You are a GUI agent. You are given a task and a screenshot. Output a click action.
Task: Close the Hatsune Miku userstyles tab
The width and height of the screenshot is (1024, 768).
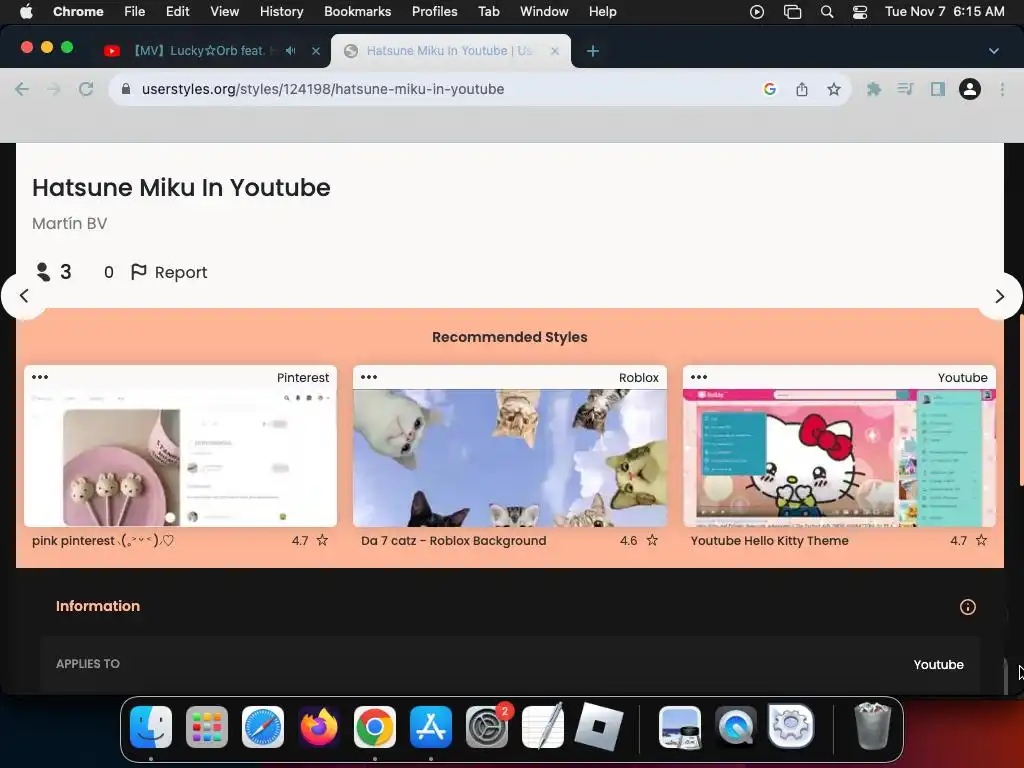[554, 51]
